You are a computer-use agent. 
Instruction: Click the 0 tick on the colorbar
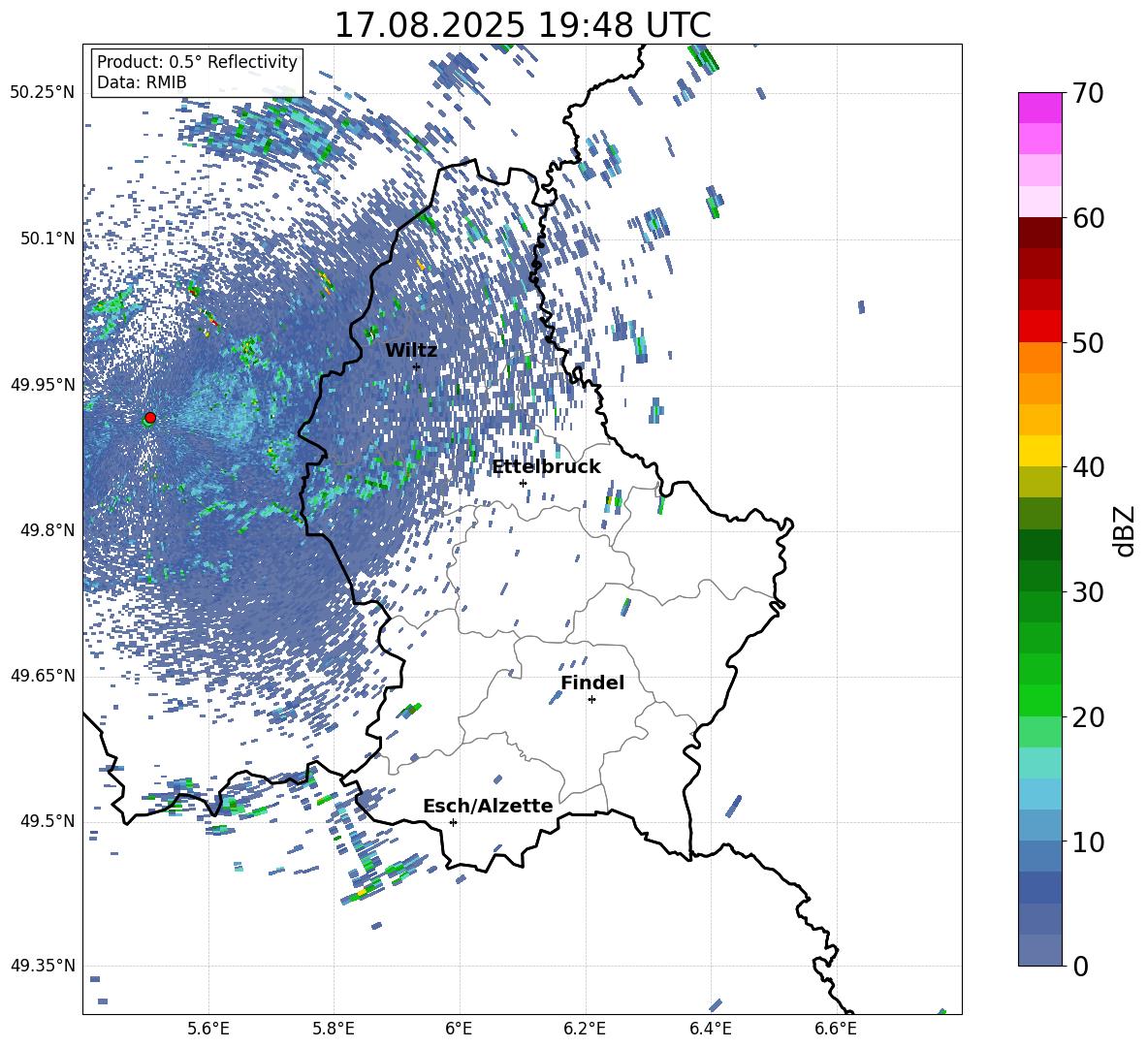tap(1080, 967)
